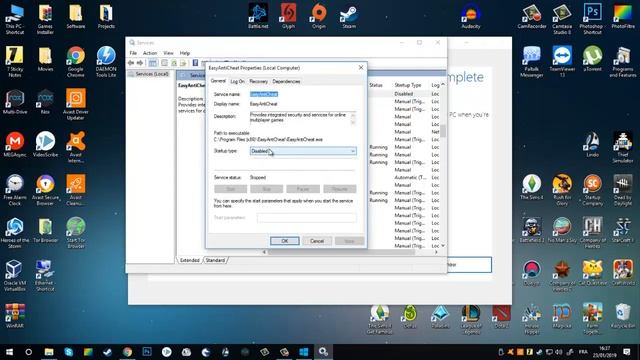The image size is (640, 360).
Task: Sort by the Startup Type column header
Action: pos(407,85)
